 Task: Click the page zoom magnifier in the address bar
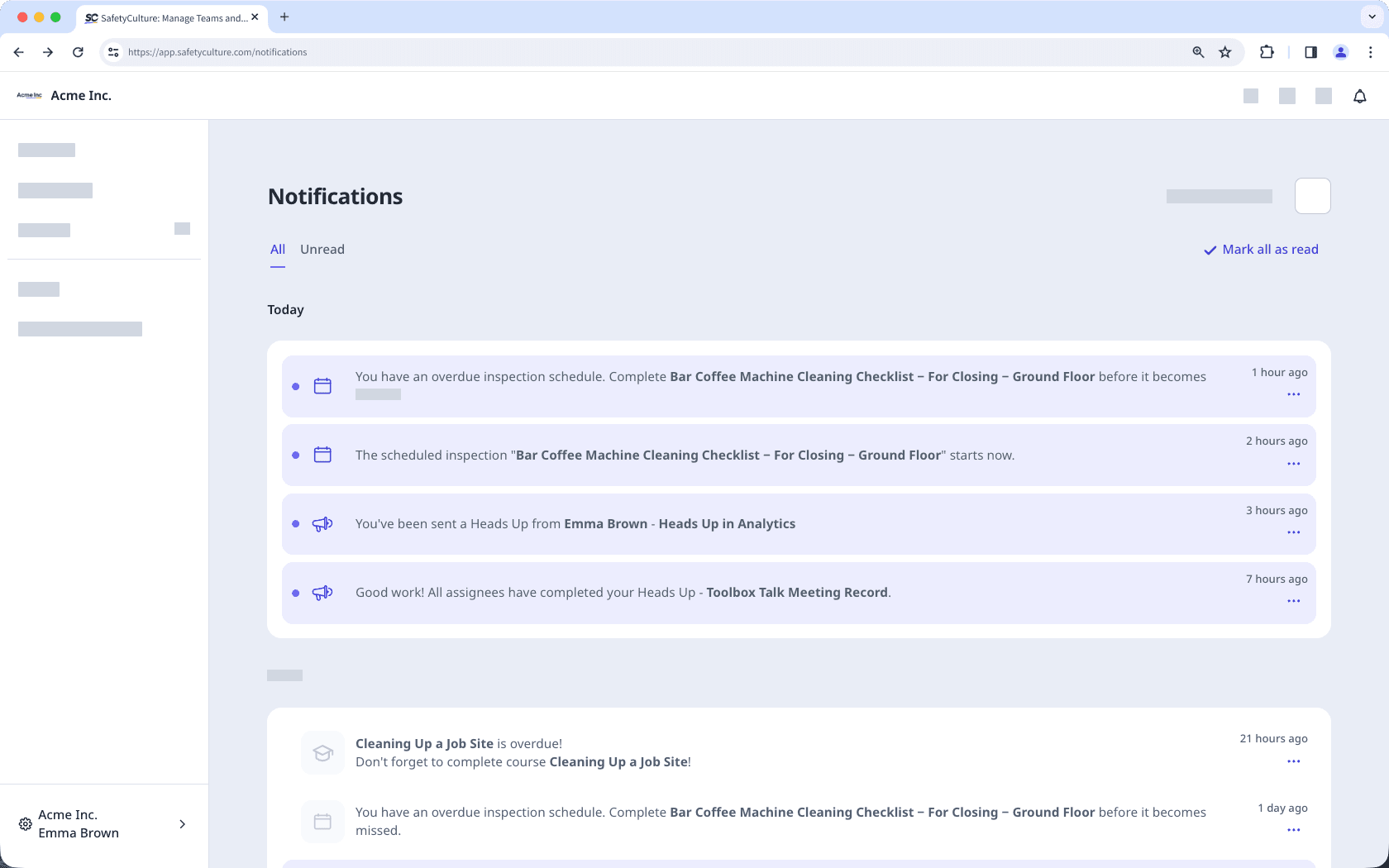tap(1197, 51)
